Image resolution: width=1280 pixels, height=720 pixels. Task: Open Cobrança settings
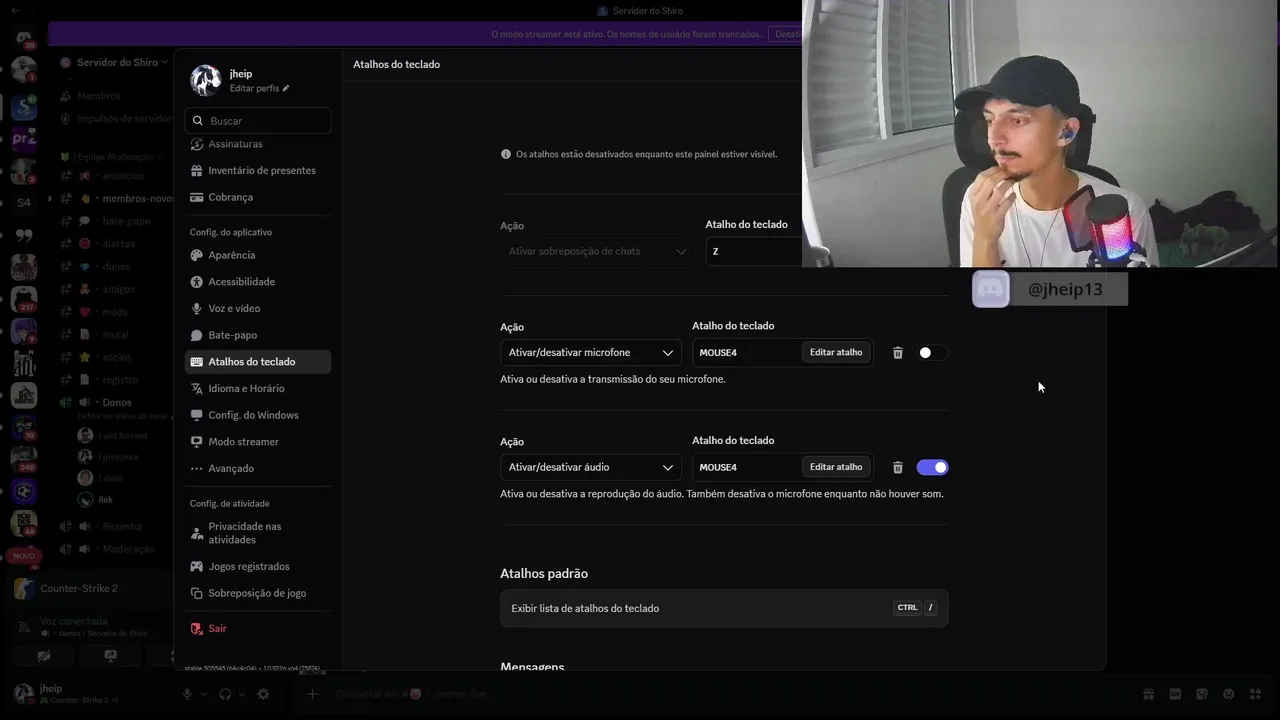coord(258,197)
